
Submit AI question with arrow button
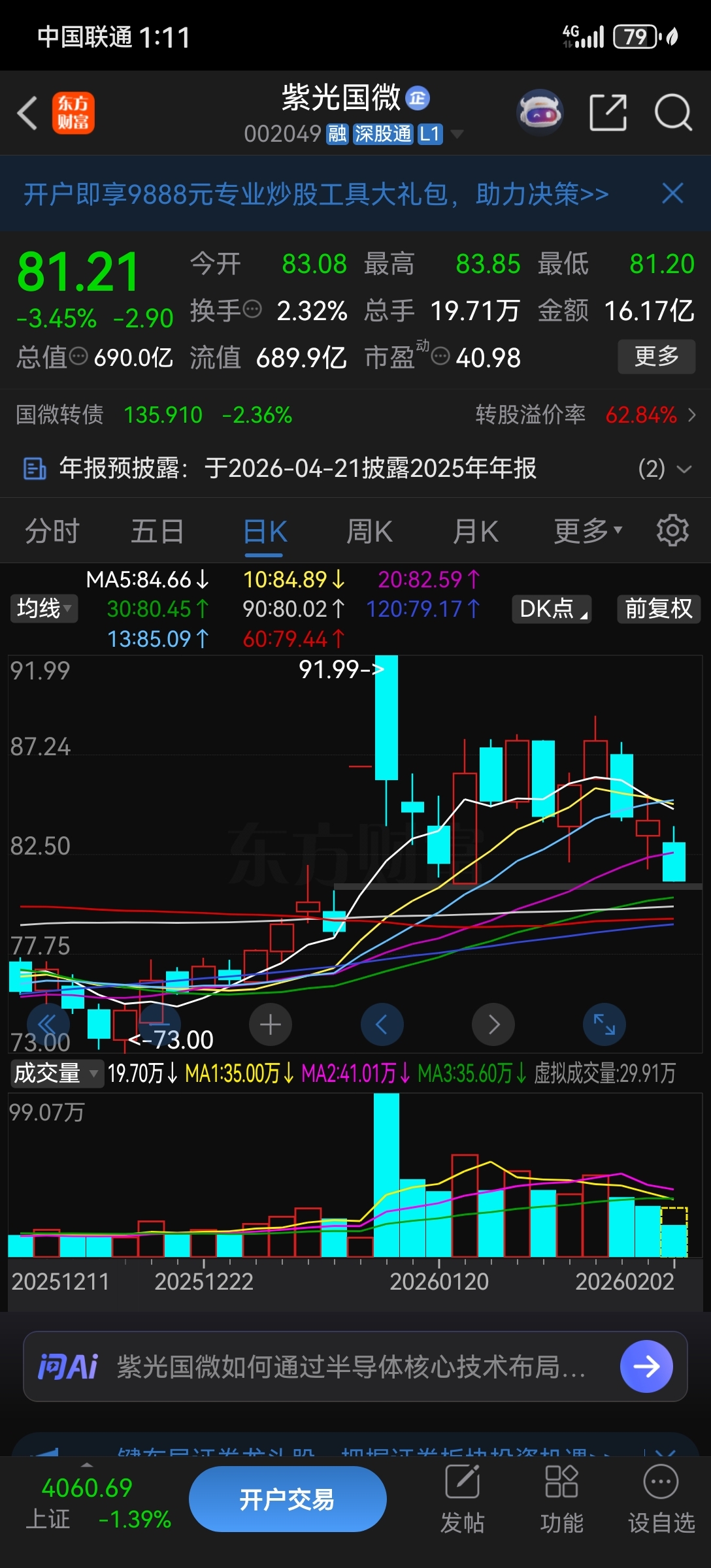coord(646,1366)
